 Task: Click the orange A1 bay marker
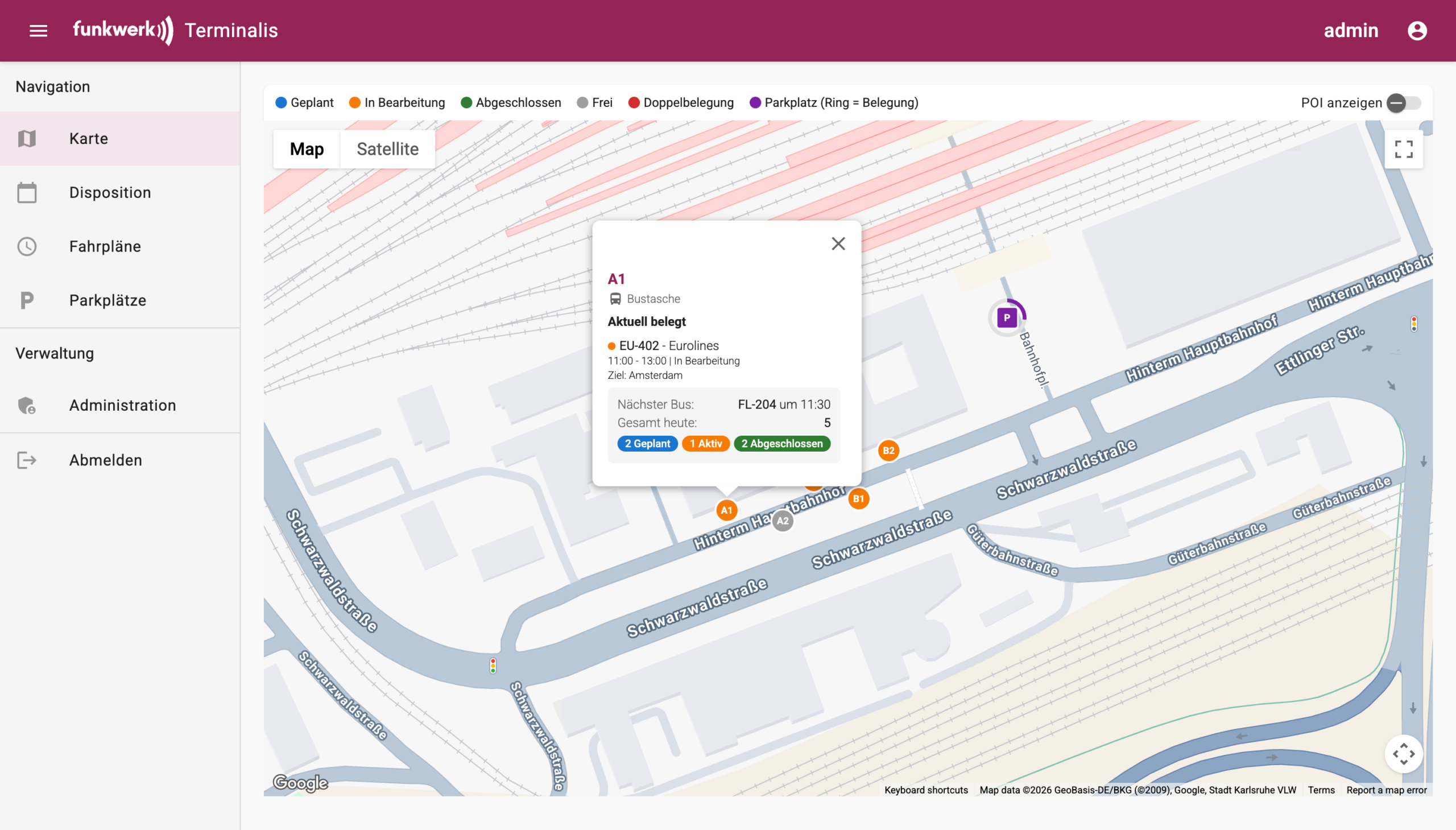726,510
